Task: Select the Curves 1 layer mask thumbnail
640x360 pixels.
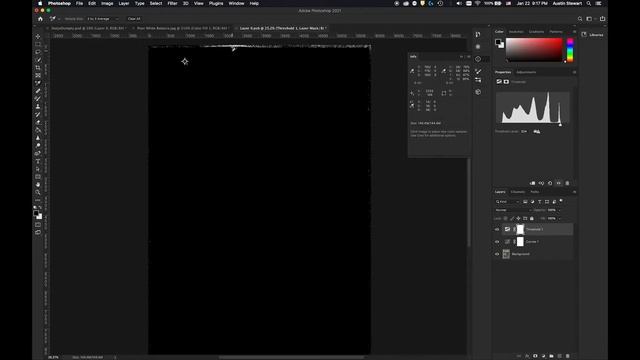Action: pos(520,242)
